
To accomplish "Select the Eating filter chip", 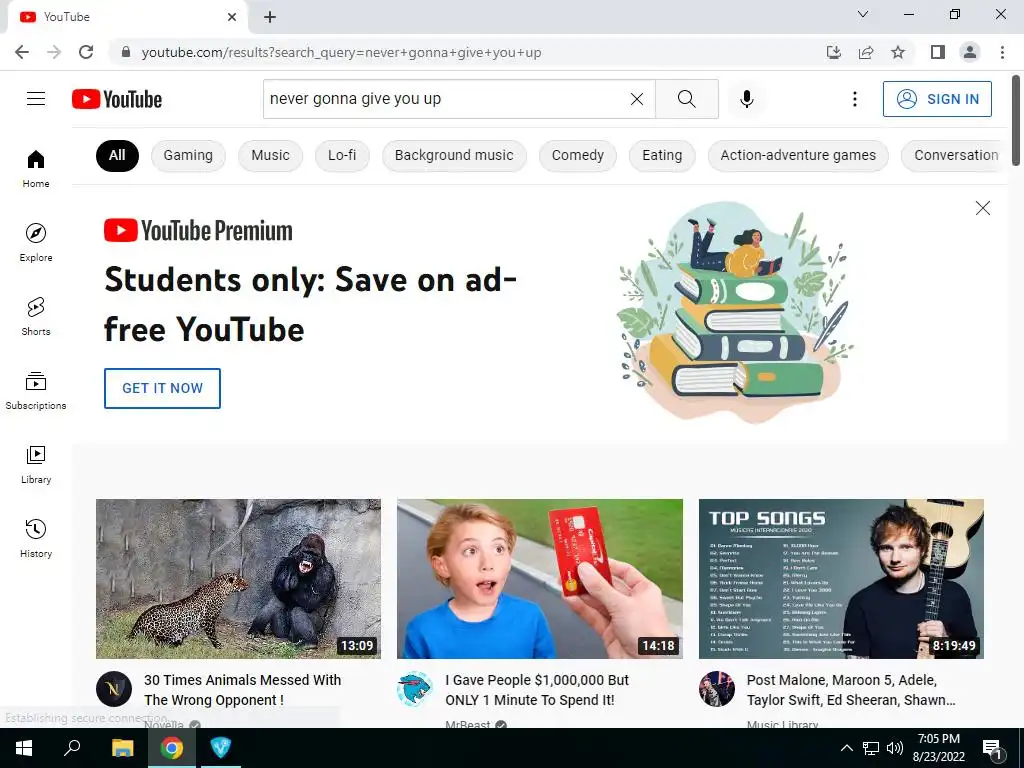I will 662,155.
